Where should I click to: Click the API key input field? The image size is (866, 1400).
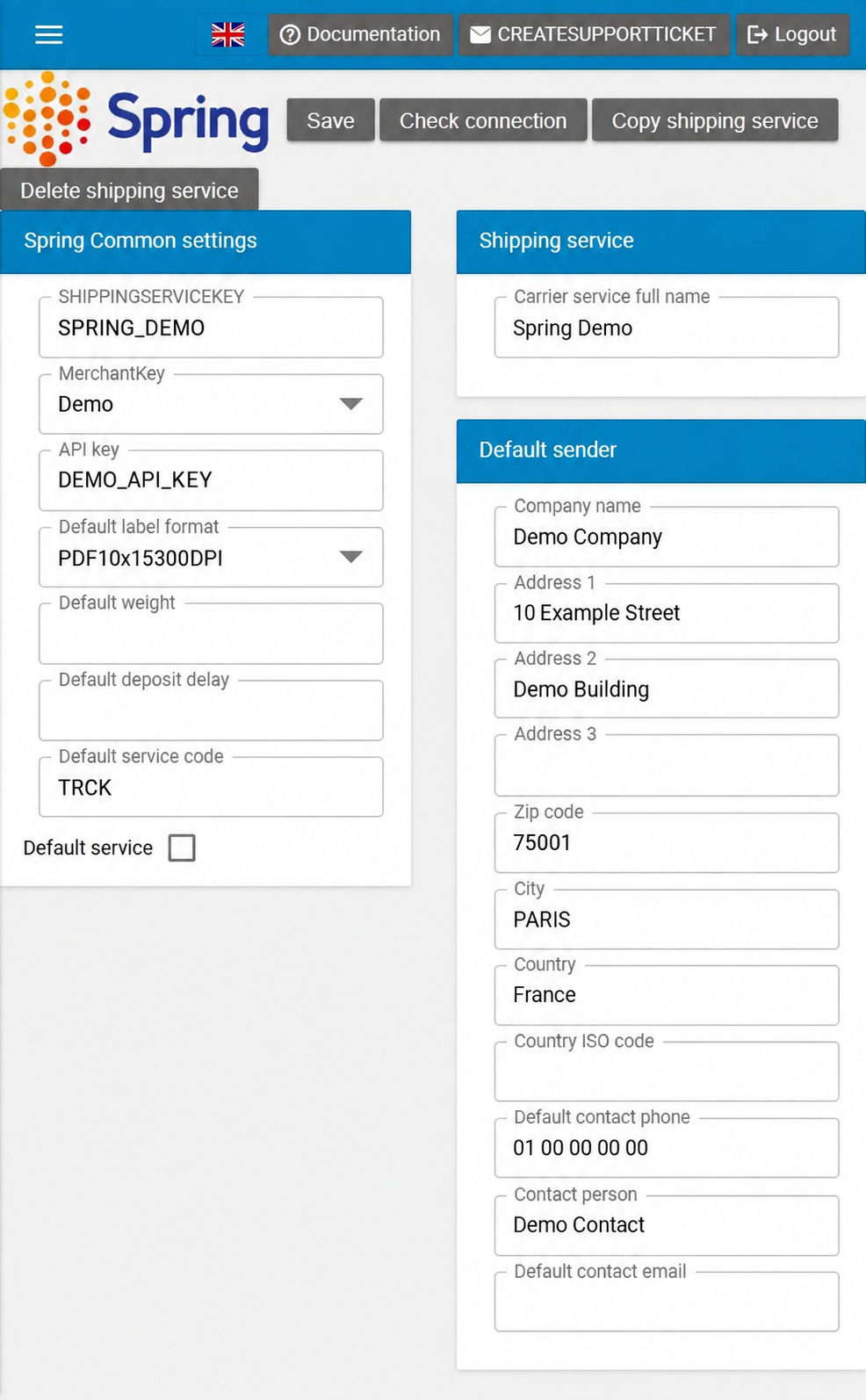pos(211,480)
